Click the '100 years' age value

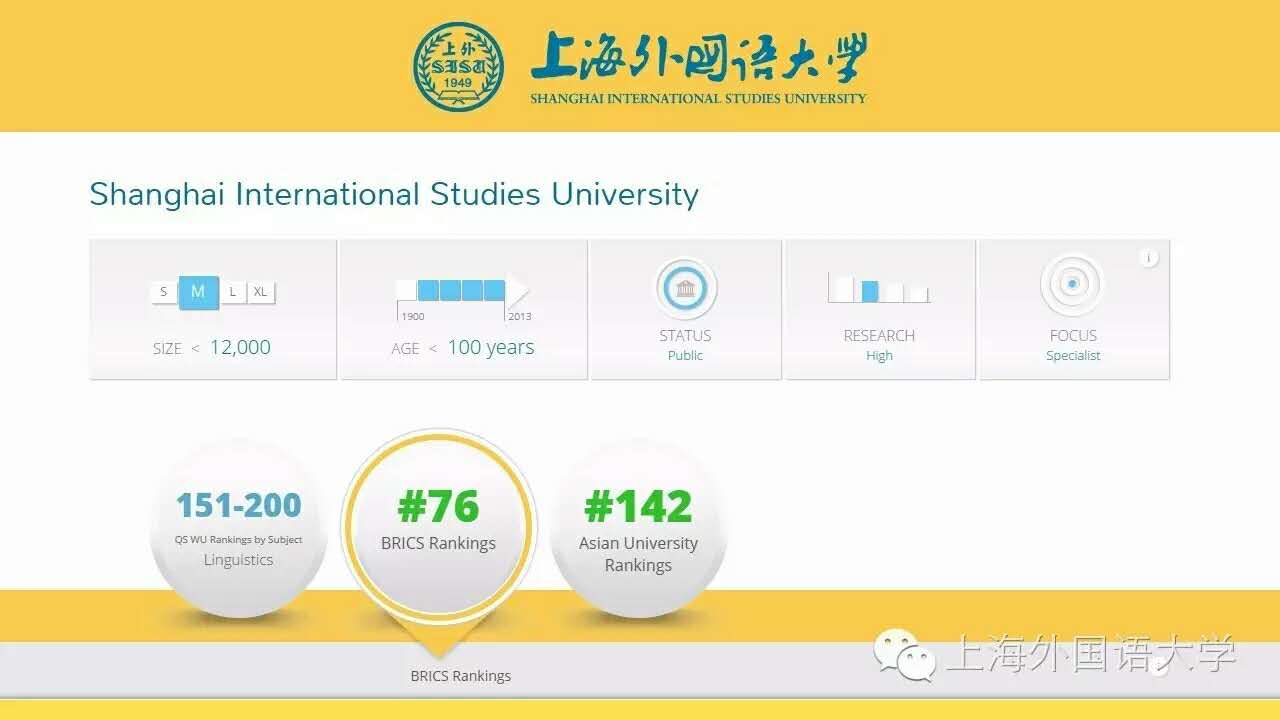(490, 347)
